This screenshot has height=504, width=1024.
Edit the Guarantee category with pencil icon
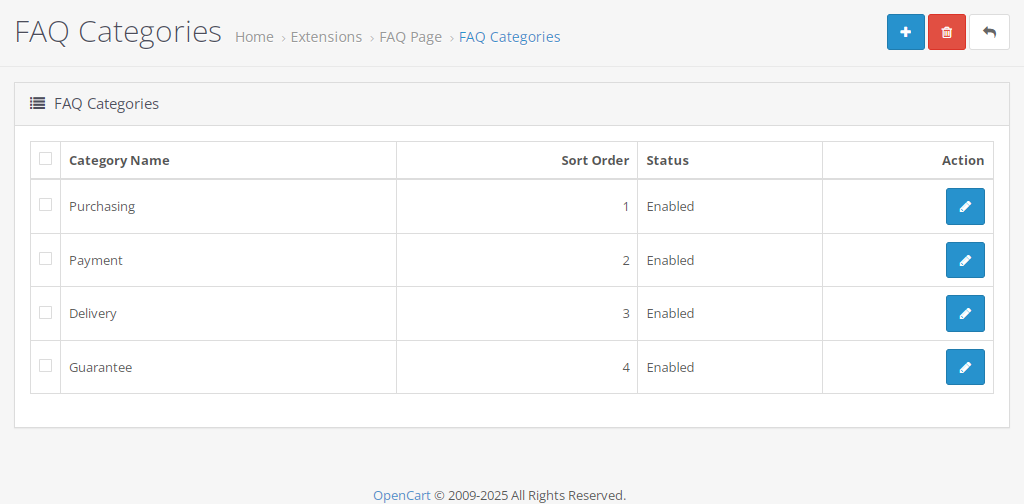pos(965,367)
